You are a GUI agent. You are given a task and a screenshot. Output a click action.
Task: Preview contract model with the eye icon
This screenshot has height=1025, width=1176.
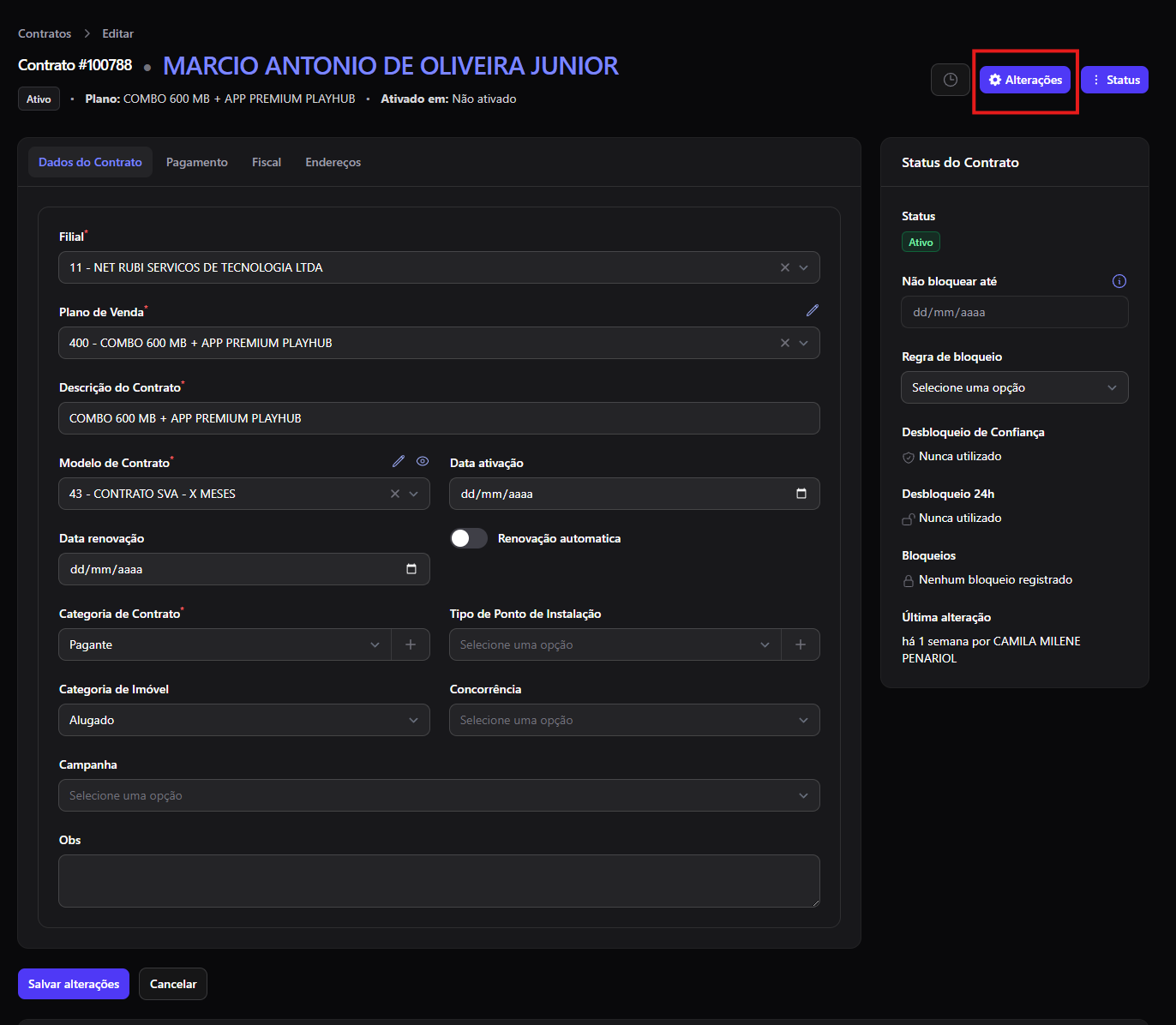pos(423,461)
